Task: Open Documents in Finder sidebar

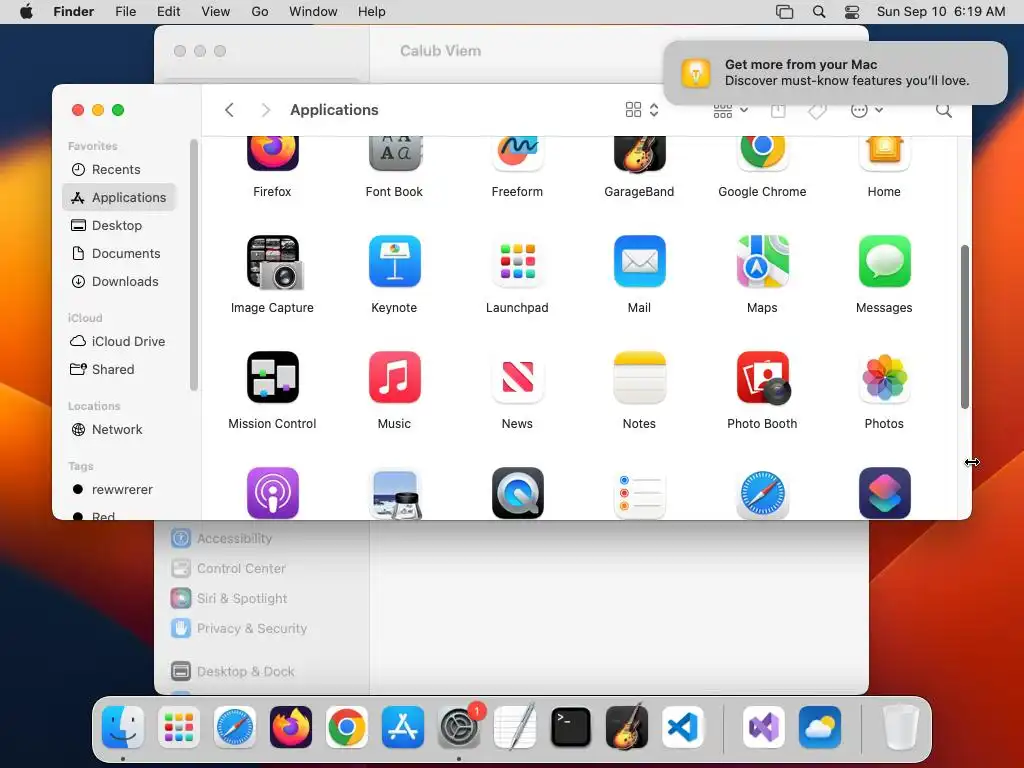Action: tap(119, 253)
